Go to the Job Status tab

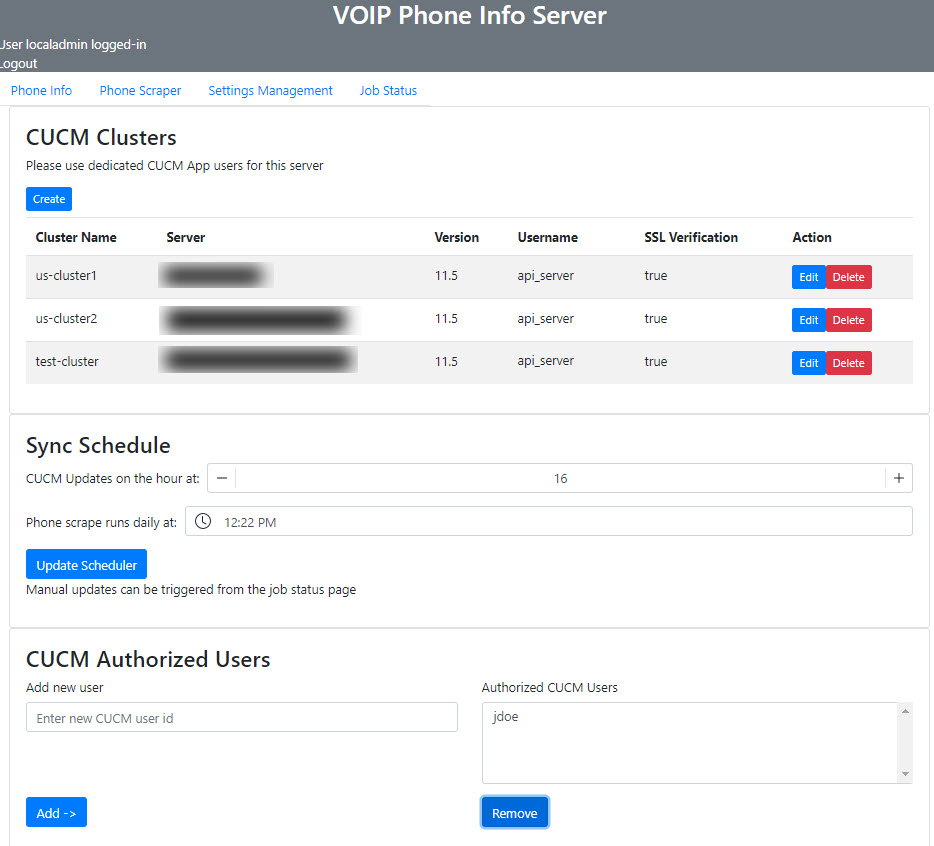click(388, 91)
